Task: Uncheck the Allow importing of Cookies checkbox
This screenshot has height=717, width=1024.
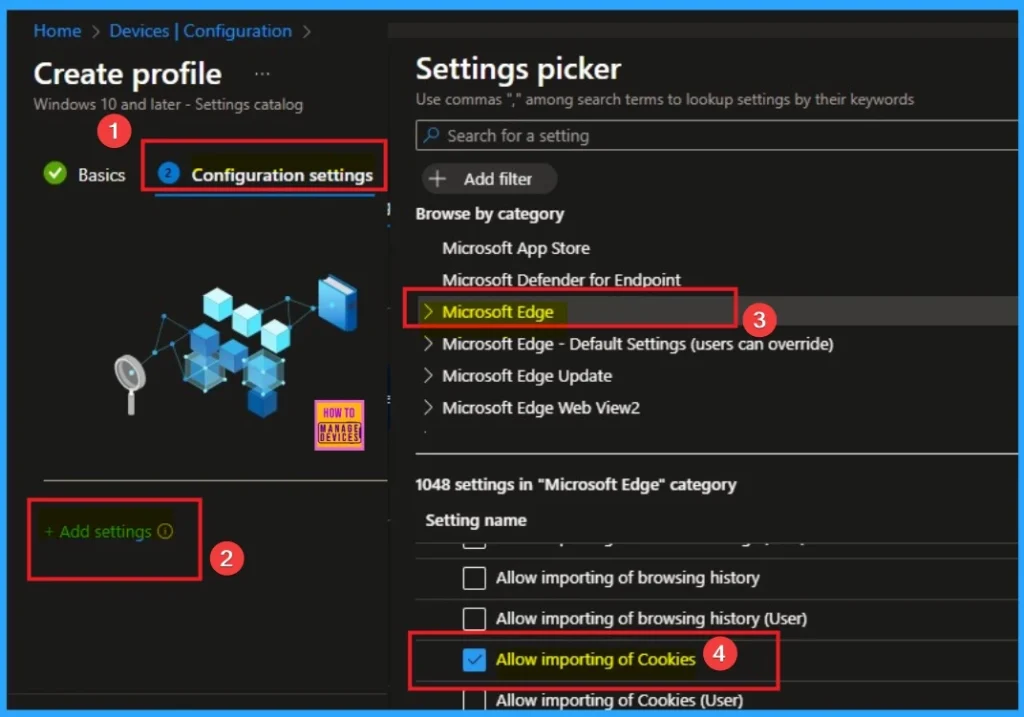Action: (474, 660)
